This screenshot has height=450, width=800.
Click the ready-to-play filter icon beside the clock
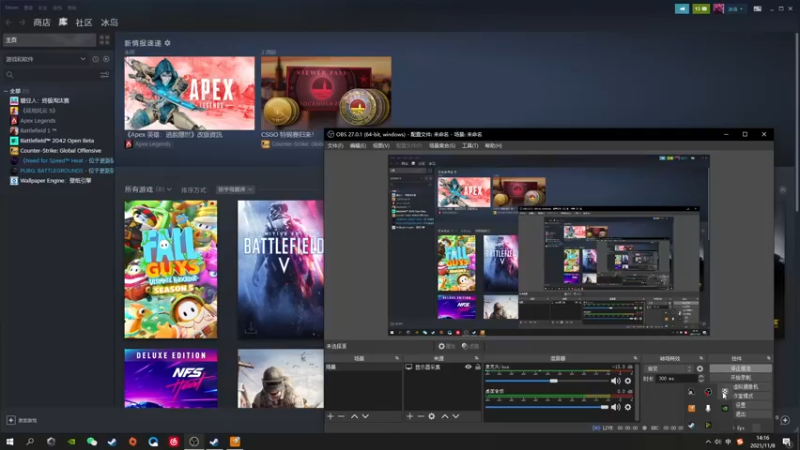[x=106, y=59]
